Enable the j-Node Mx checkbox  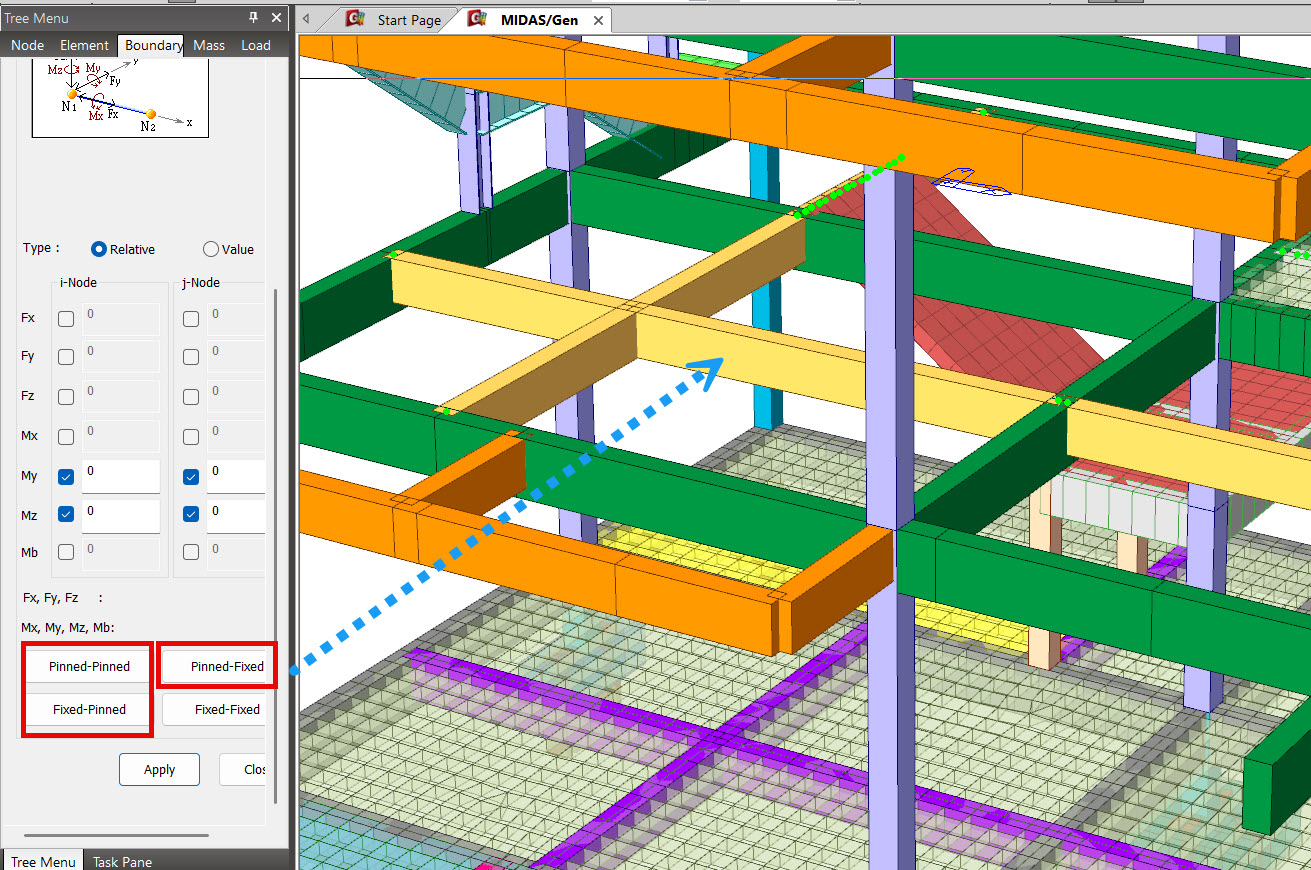tap(191, 437)
